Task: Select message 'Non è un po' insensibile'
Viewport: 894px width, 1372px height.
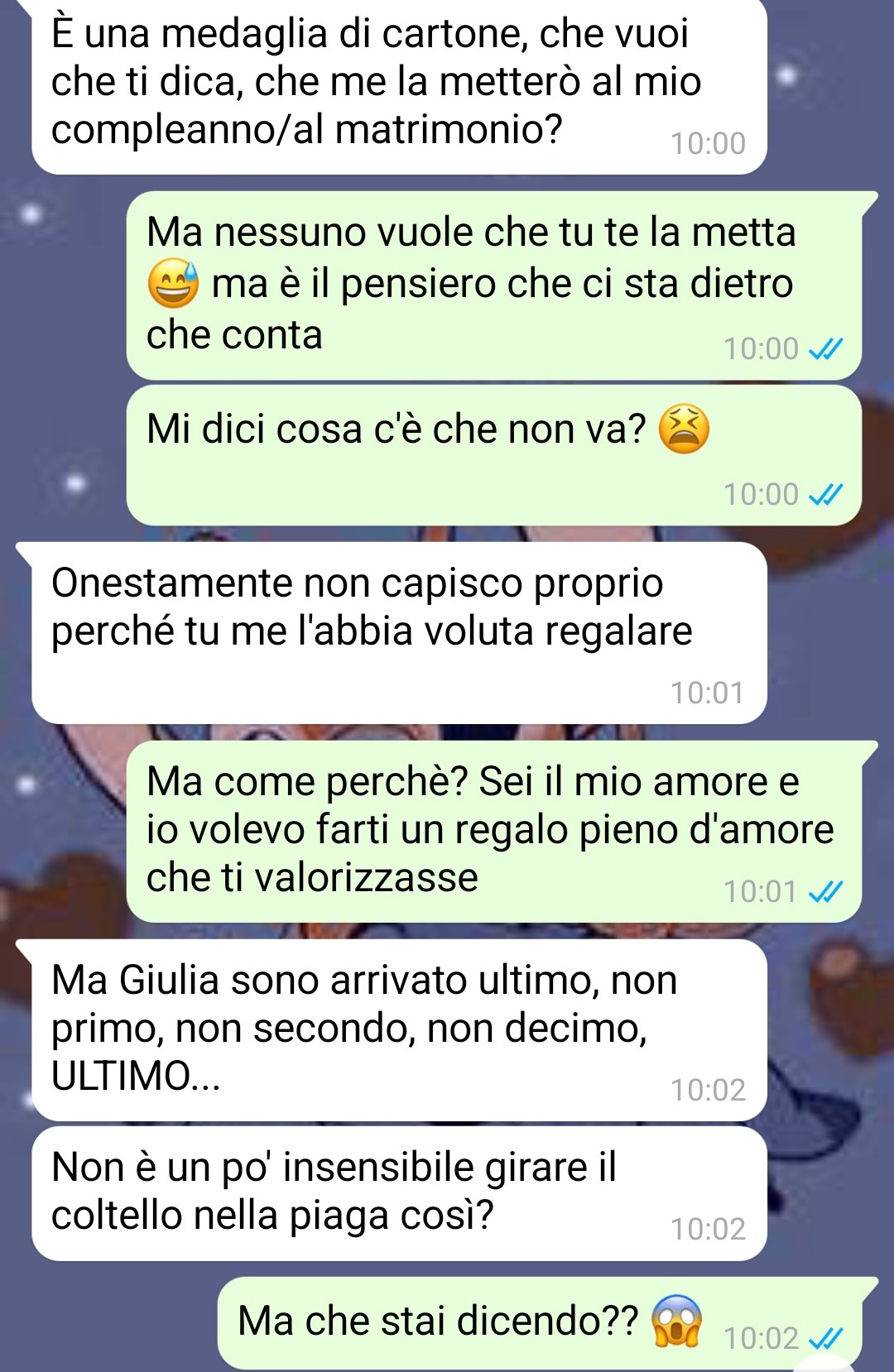Action: (399, 1193)
